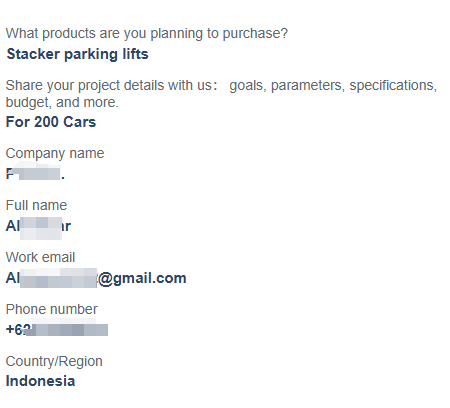The image size is (450, 408).
Task: Click the 'What products are you planning to purchase?' question
Action: (147, 34)
